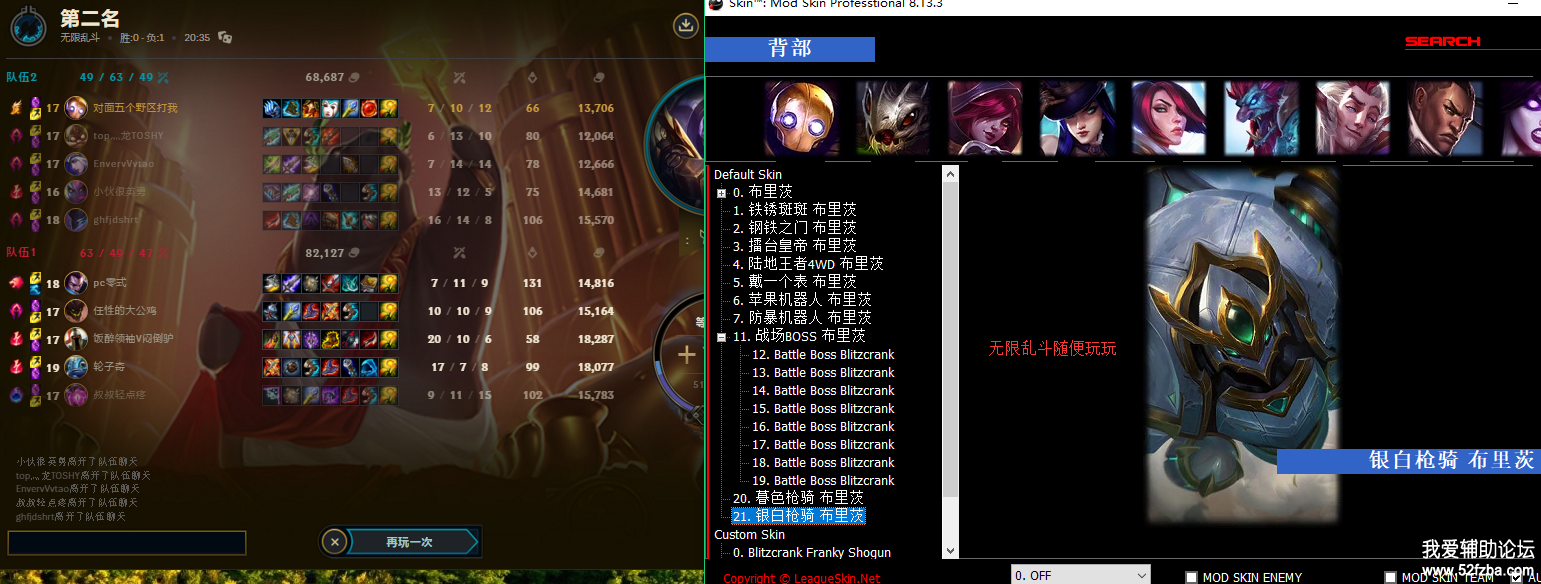The width and height of the screenshot is (1541, 584).
Task: Click the skin list scrollbar up arrow
Action: point(950,173)
